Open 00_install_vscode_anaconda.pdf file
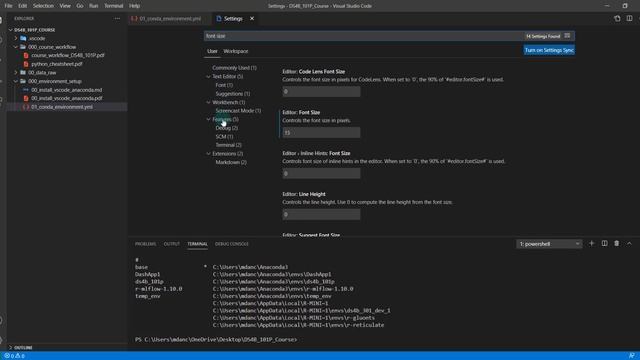This screenshot has height=360, width=640. coord(67,98)
